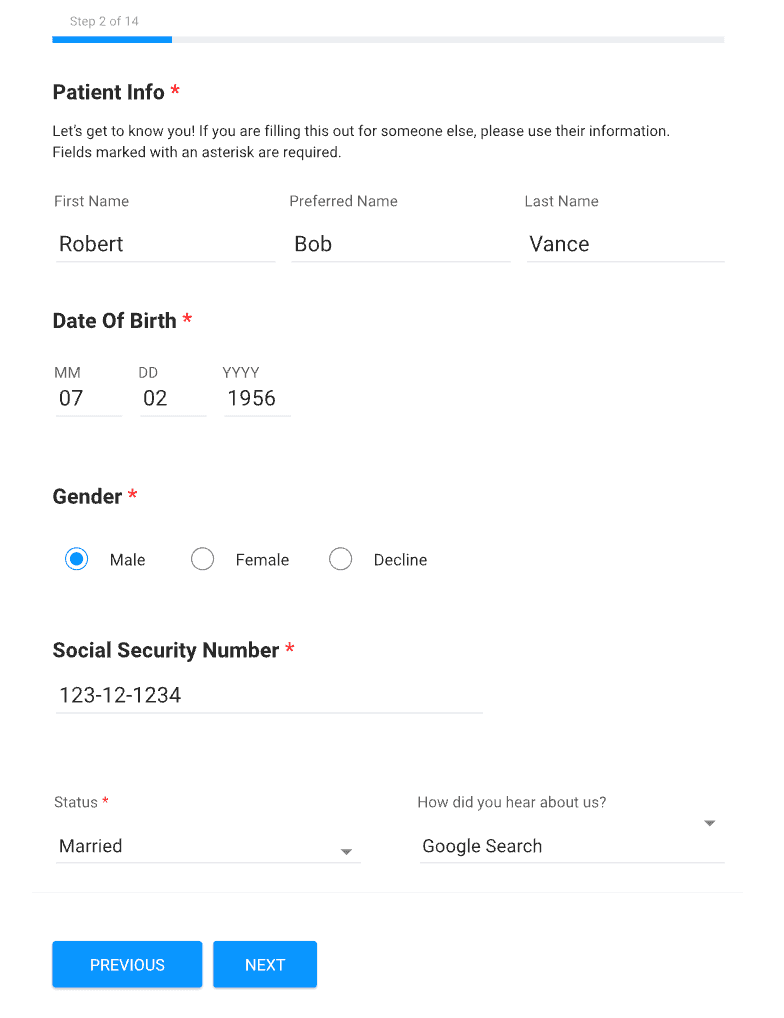Viewport: 784px width, 1018px height.
Task: Click the Step 2 of 14 progress bar
Action: (388, 40)
